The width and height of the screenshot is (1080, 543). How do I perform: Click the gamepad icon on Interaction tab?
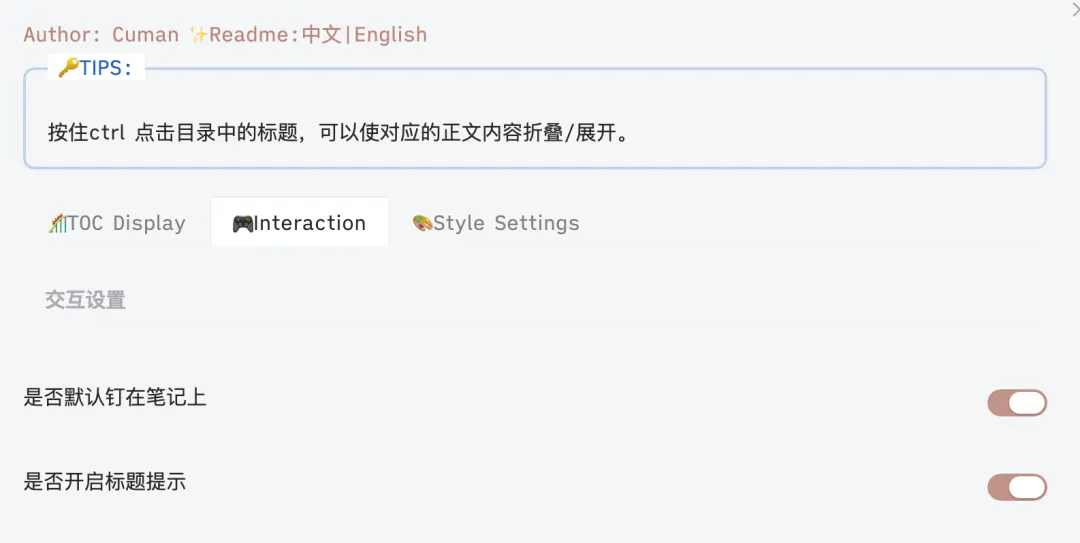point(242,223)
